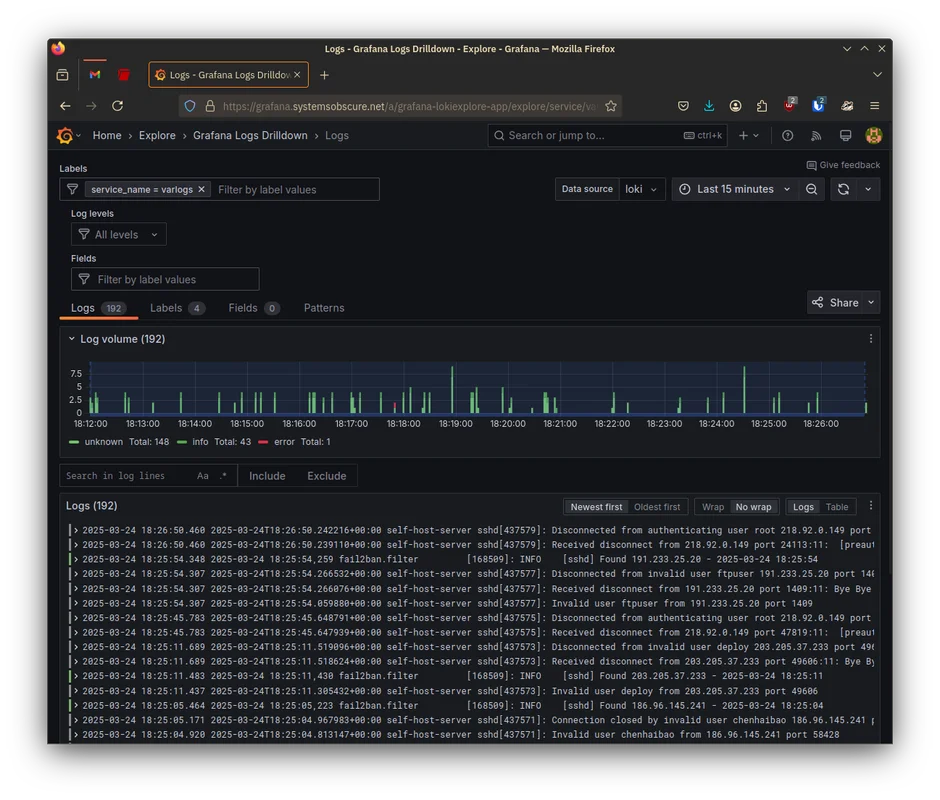
Task: Open the loki data source dropdown
Action: (641, 189)
